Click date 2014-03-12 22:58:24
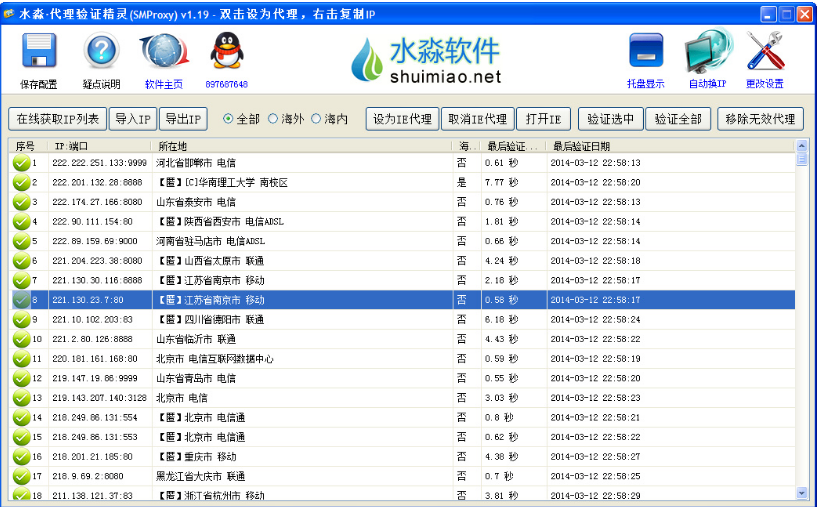This screenshot has width=818, height=507. coord(595,319)
